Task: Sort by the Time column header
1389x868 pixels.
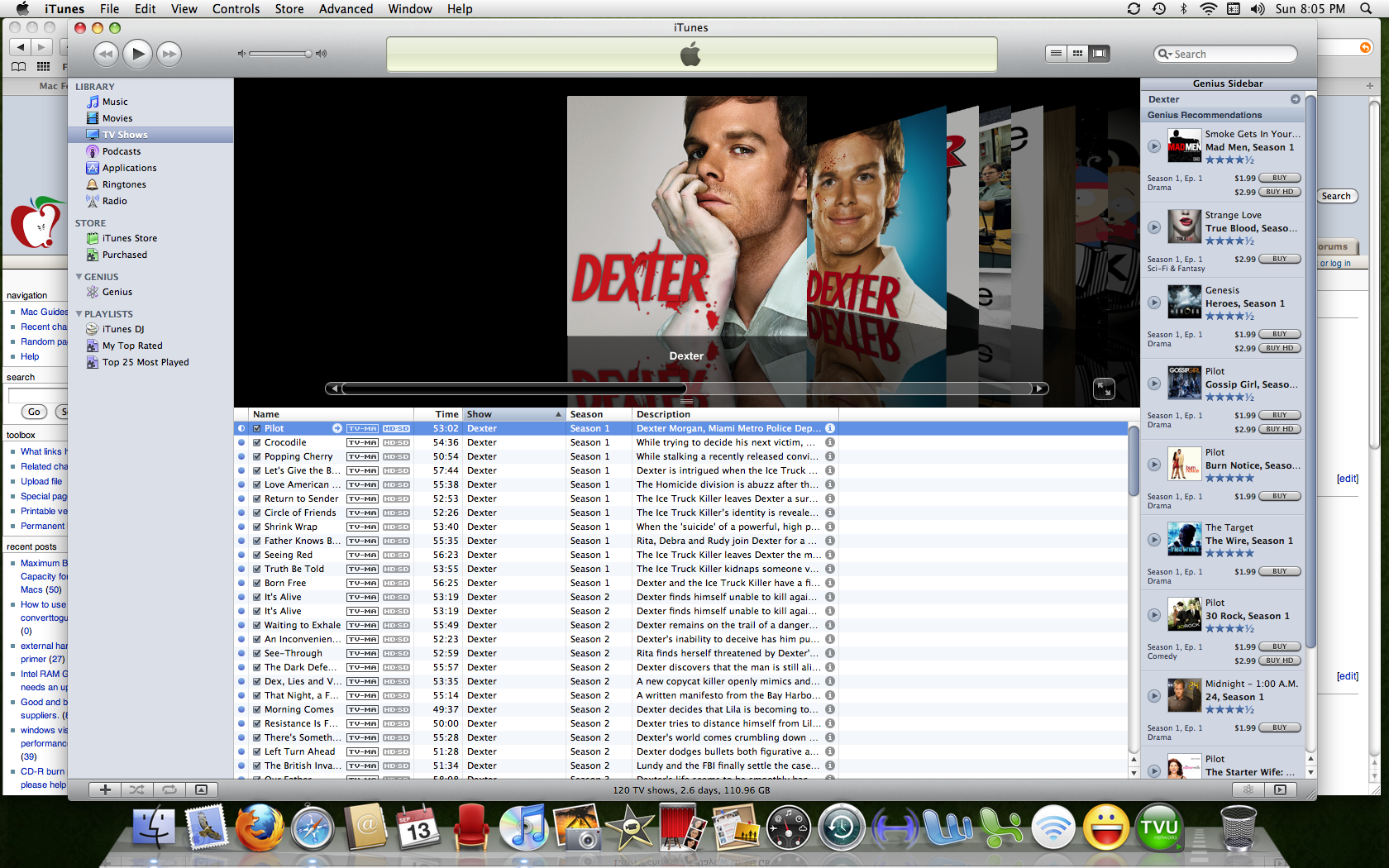Action: (437, 414)
